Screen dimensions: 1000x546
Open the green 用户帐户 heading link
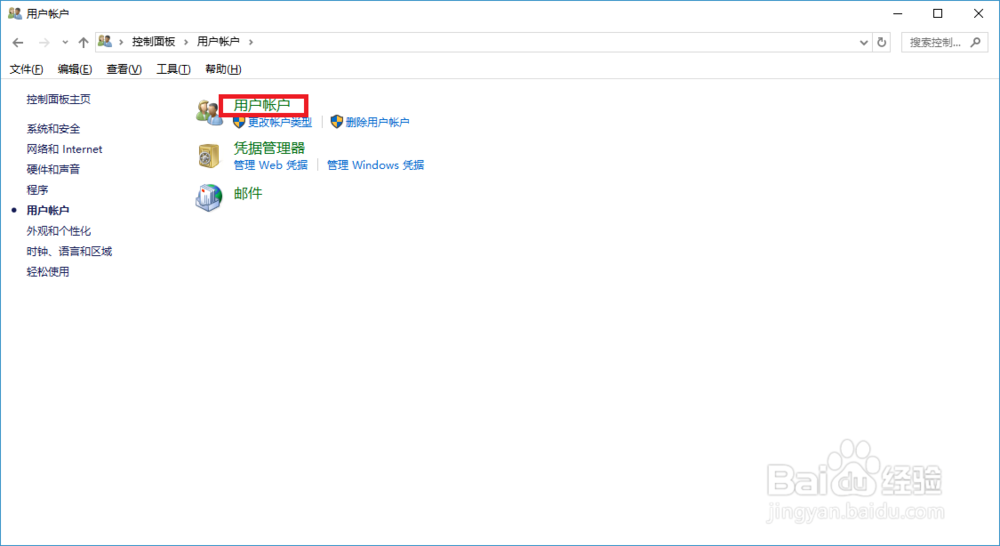(262, 105)
